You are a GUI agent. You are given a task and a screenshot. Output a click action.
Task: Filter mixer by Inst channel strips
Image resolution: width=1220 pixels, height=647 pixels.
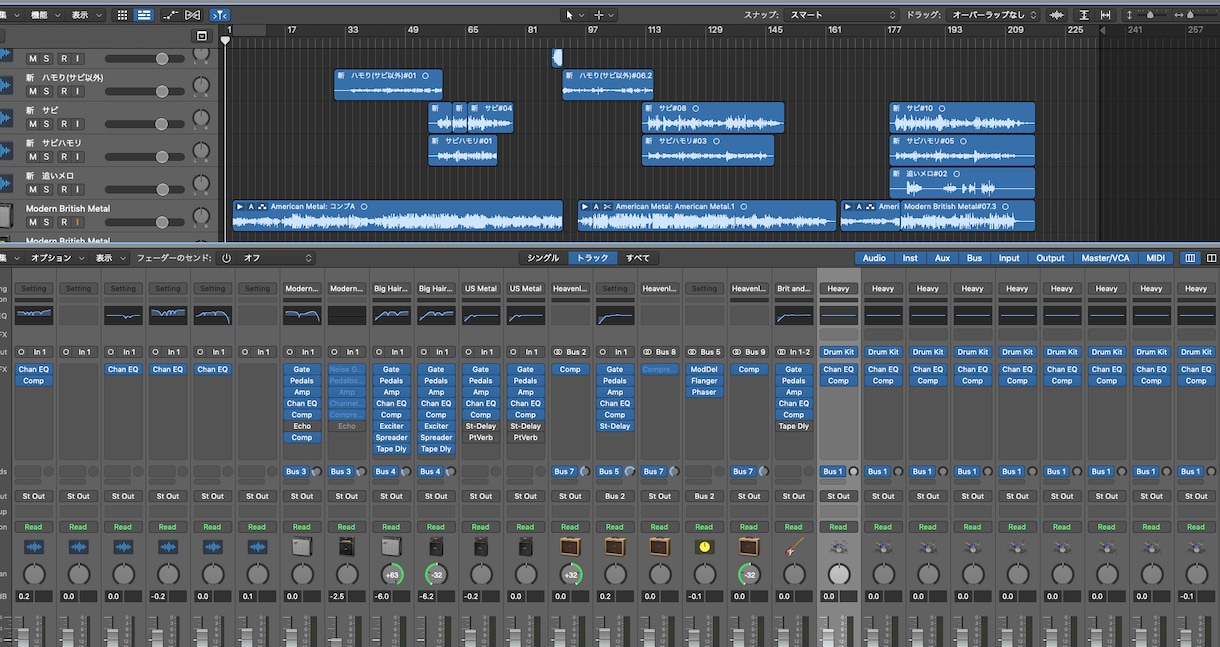(910, 258)
